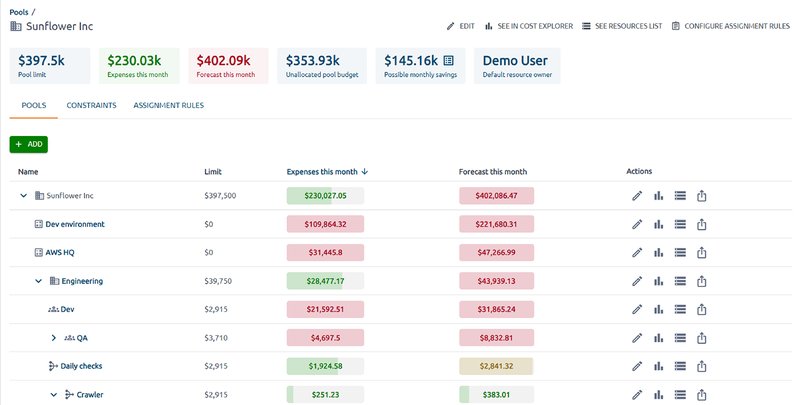Switch to the Constraints tab
The image size is (800, 405).
coord(91,105)
